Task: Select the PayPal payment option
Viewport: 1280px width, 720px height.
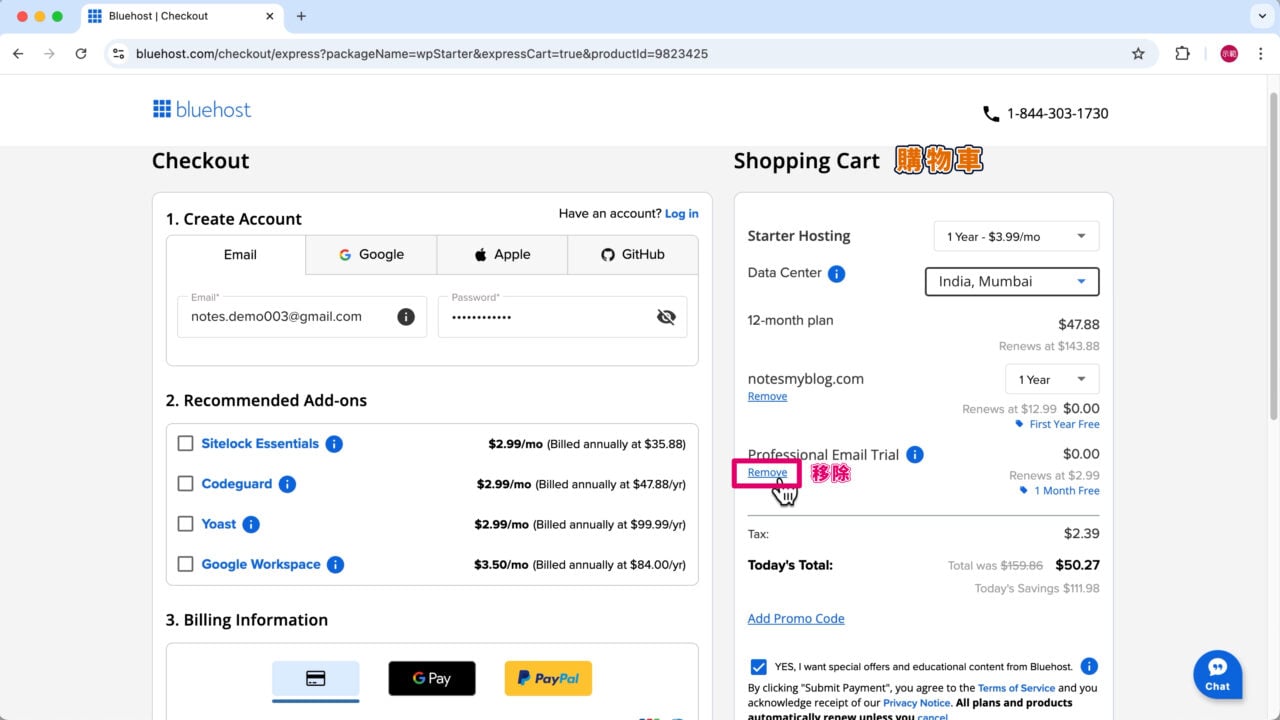Action: point(548,677)
